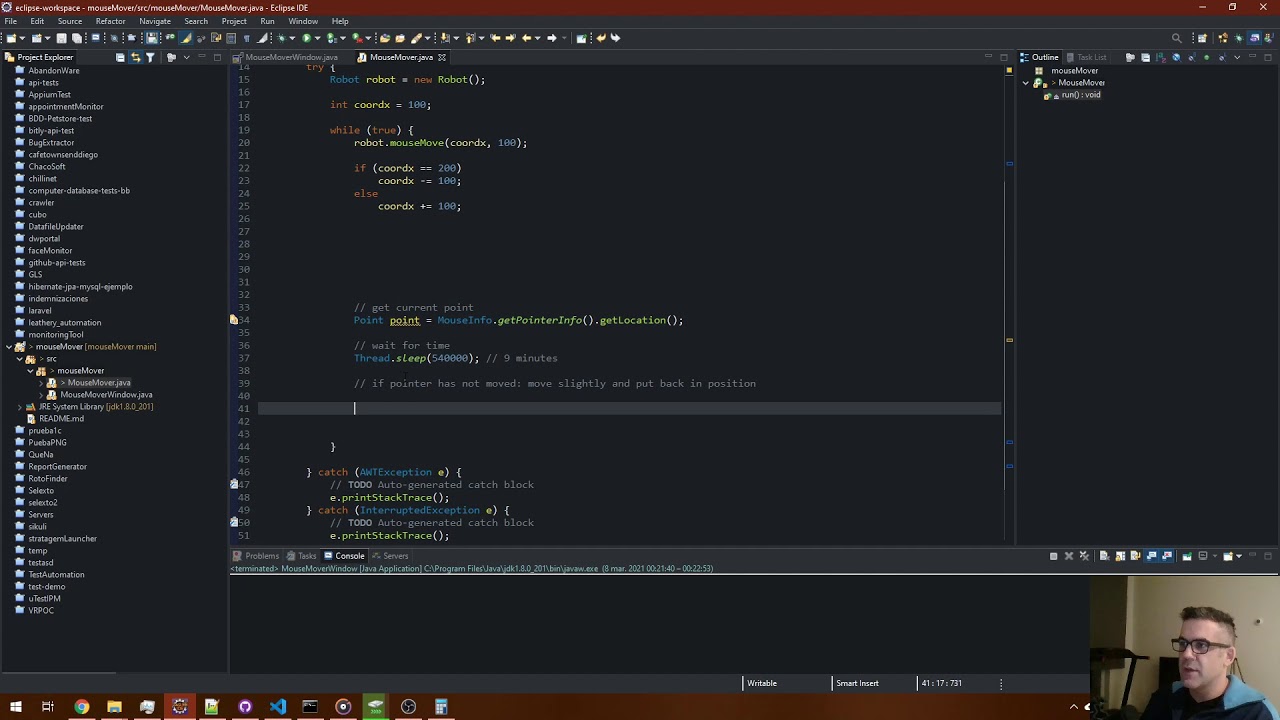Toggle Hide Static members in Outline

click(1192, 57)
